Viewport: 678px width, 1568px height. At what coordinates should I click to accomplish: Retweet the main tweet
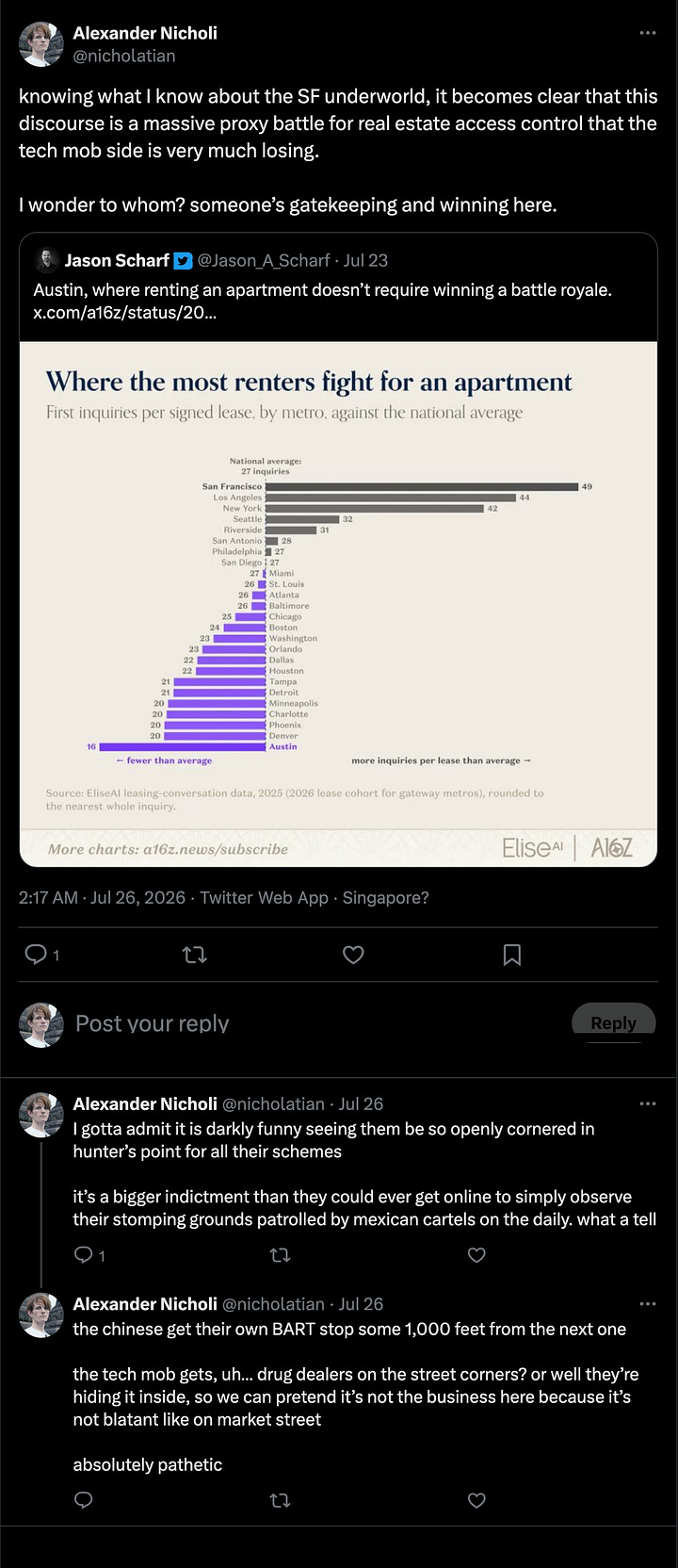(194, 955)
